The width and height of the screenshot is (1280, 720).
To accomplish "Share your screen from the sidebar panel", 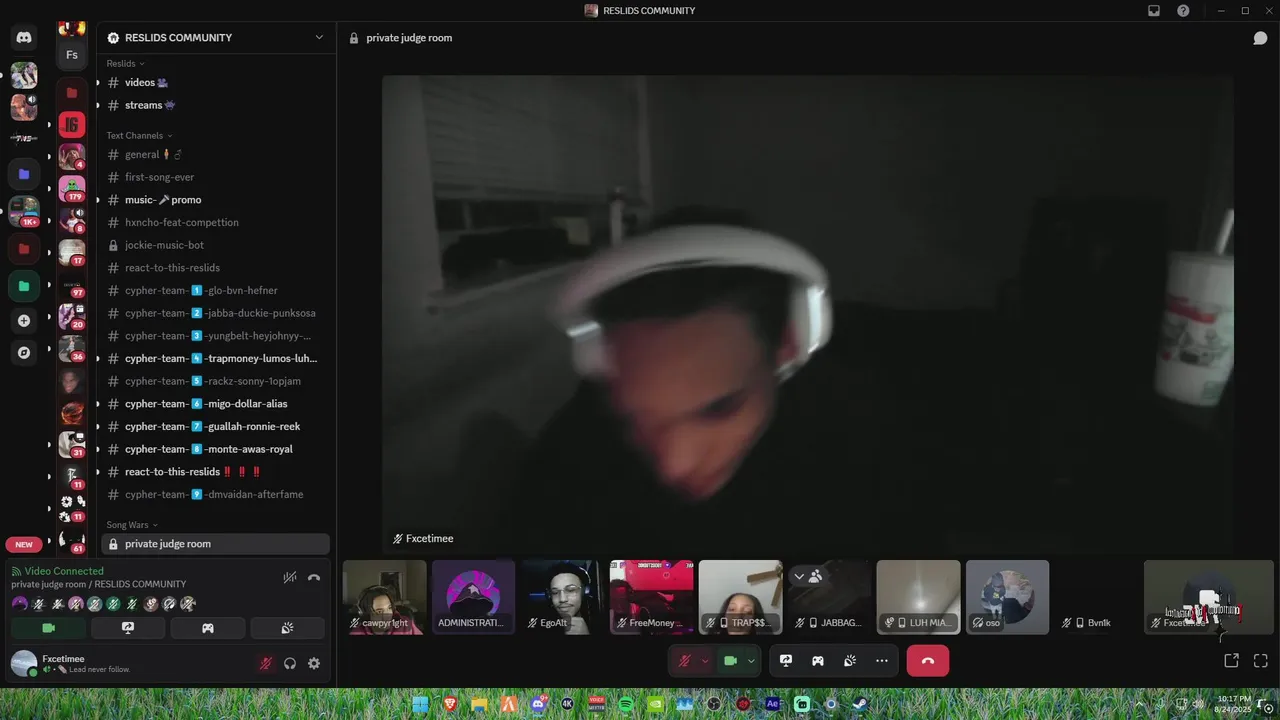I will click(x=128, y=628).
